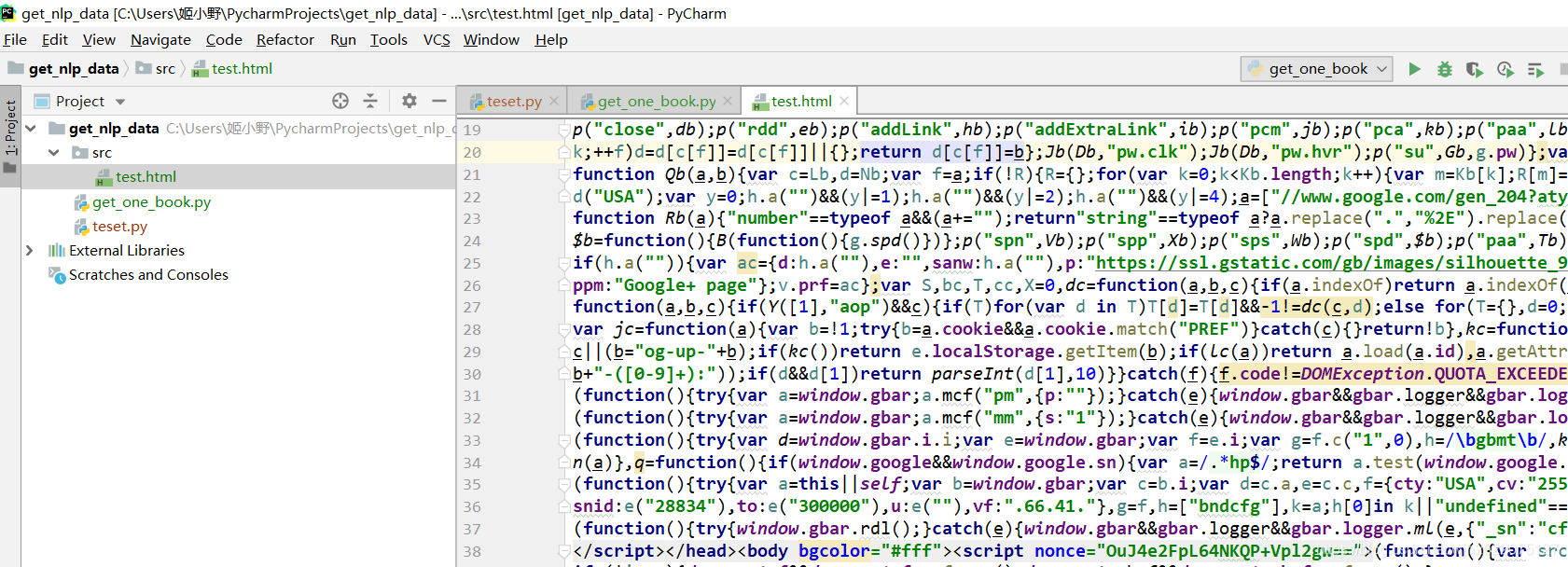Image resolution: width=1568 pixels, height=567 pixels.
Task: Toggle code fold marker on line 38
Action: point(563,551)
